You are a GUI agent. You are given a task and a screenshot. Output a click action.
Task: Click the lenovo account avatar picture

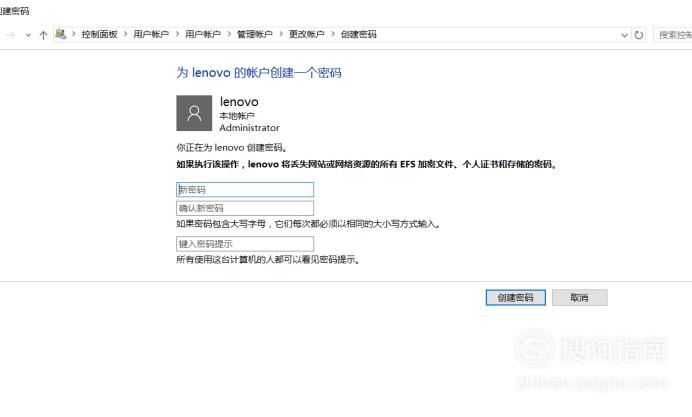point(194,113)
